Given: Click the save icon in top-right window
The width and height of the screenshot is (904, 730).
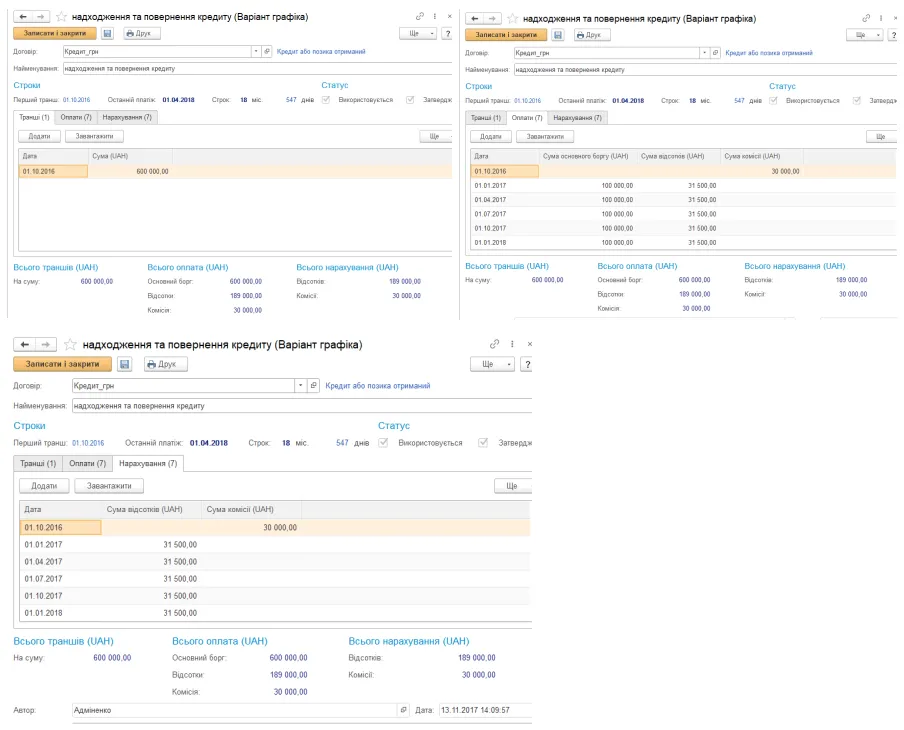Looking at the screenshot, I should point(558,35).
